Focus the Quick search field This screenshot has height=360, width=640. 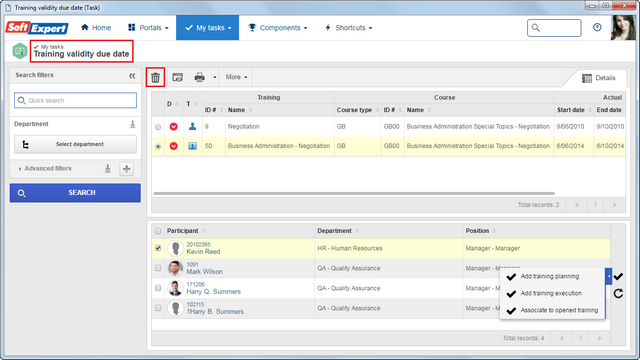tap(76, 100)
